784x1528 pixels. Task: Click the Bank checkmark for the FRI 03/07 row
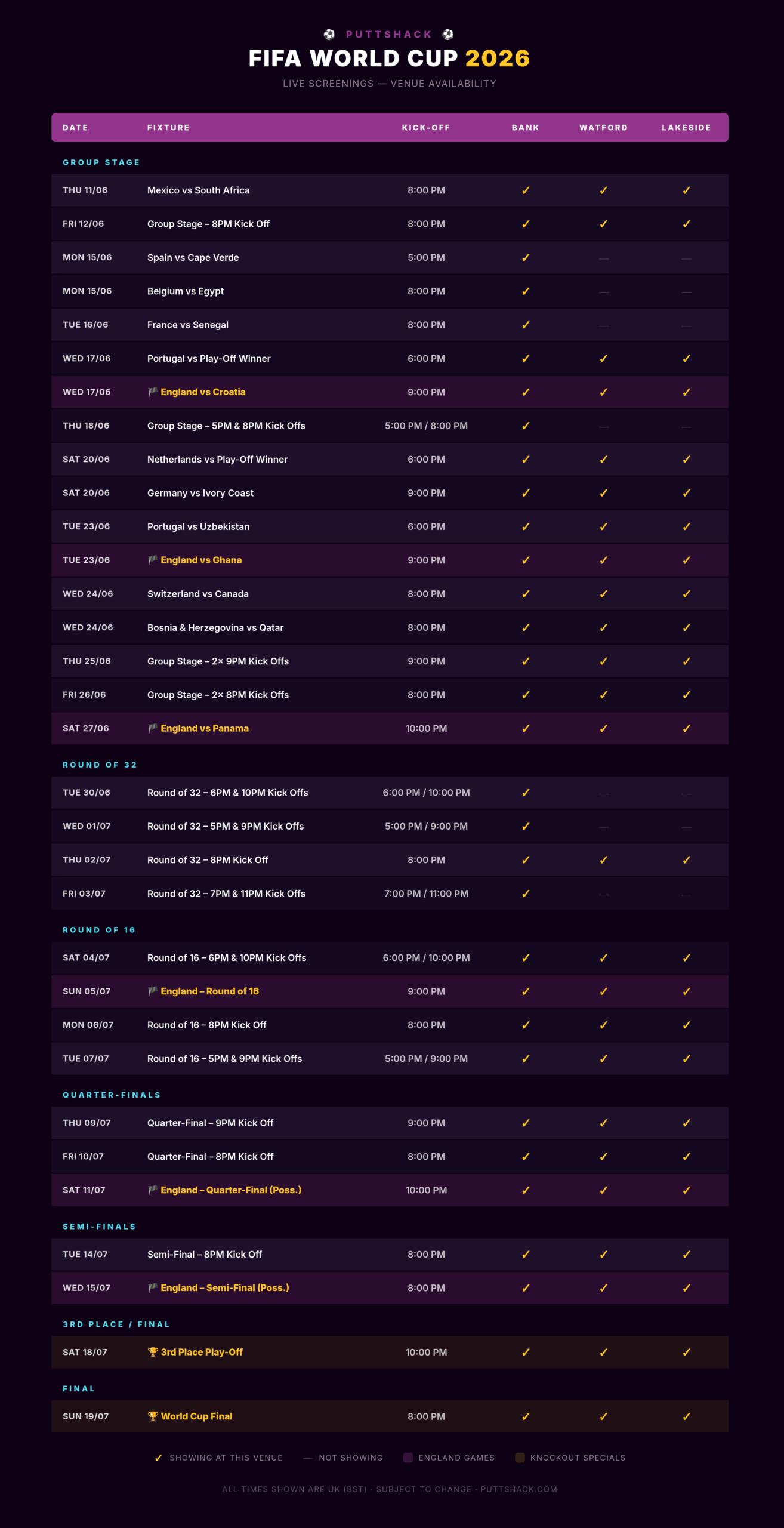pos(526,894)
